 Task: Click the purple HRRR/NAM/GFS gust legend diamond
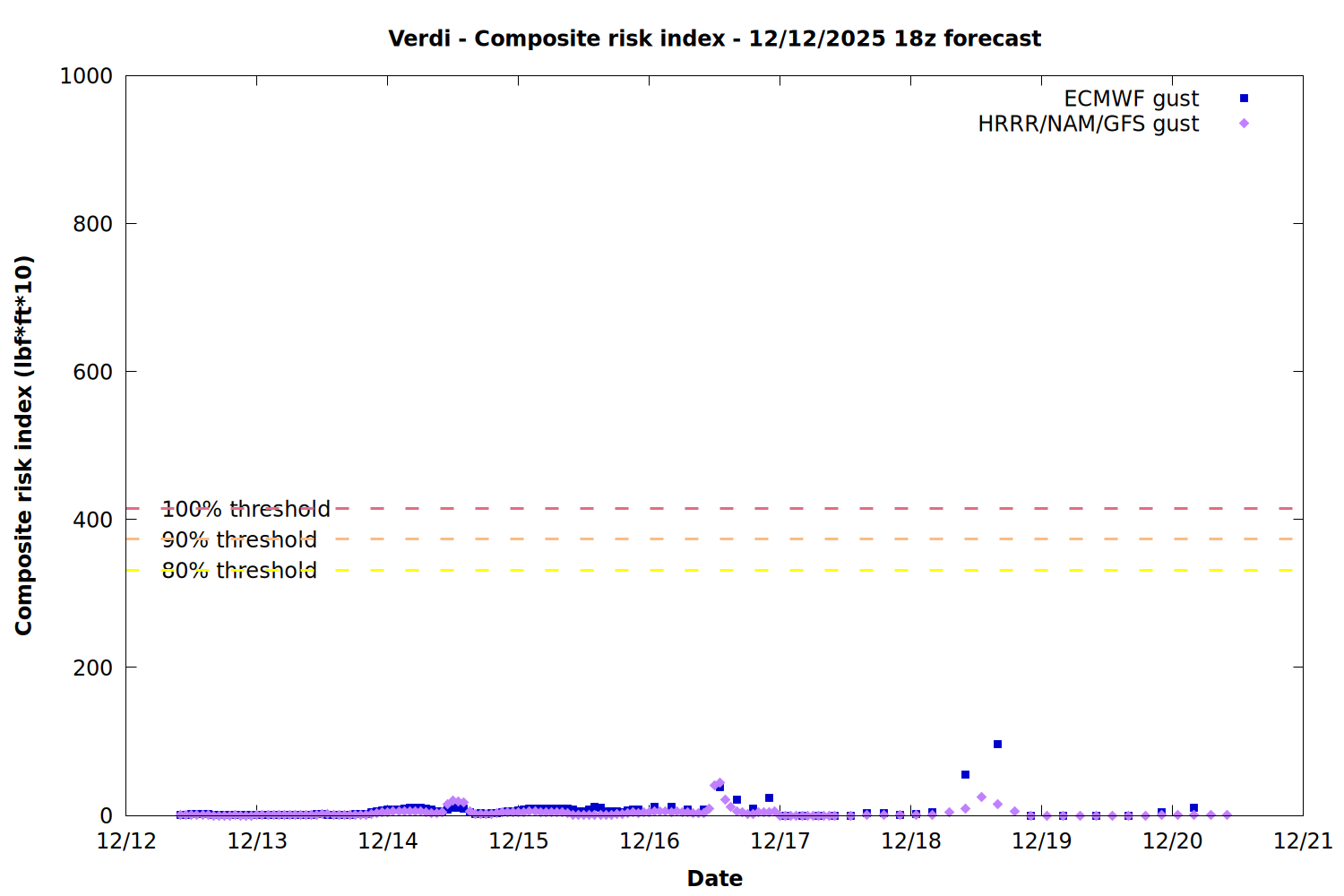tap(1244, 124)
